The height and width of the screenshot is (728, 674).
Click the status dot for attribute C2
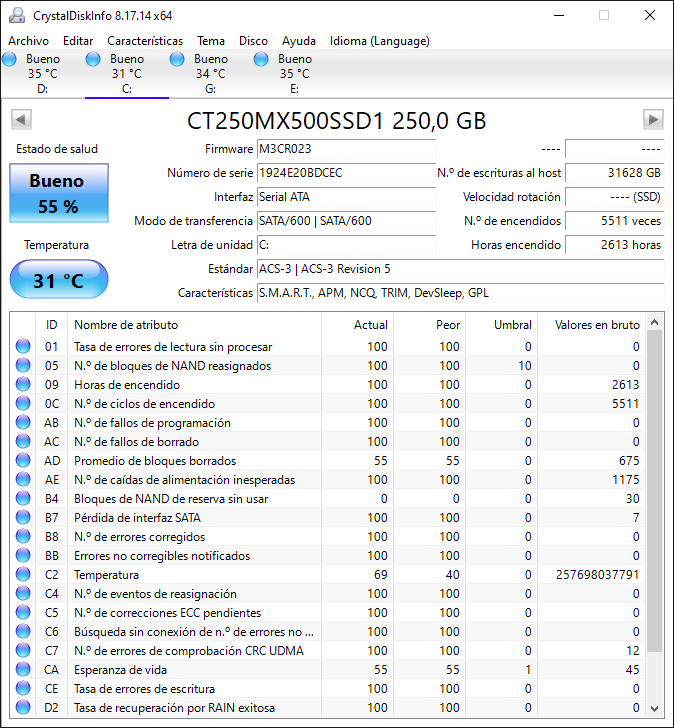pyautogui.click(x=23, y=575)
